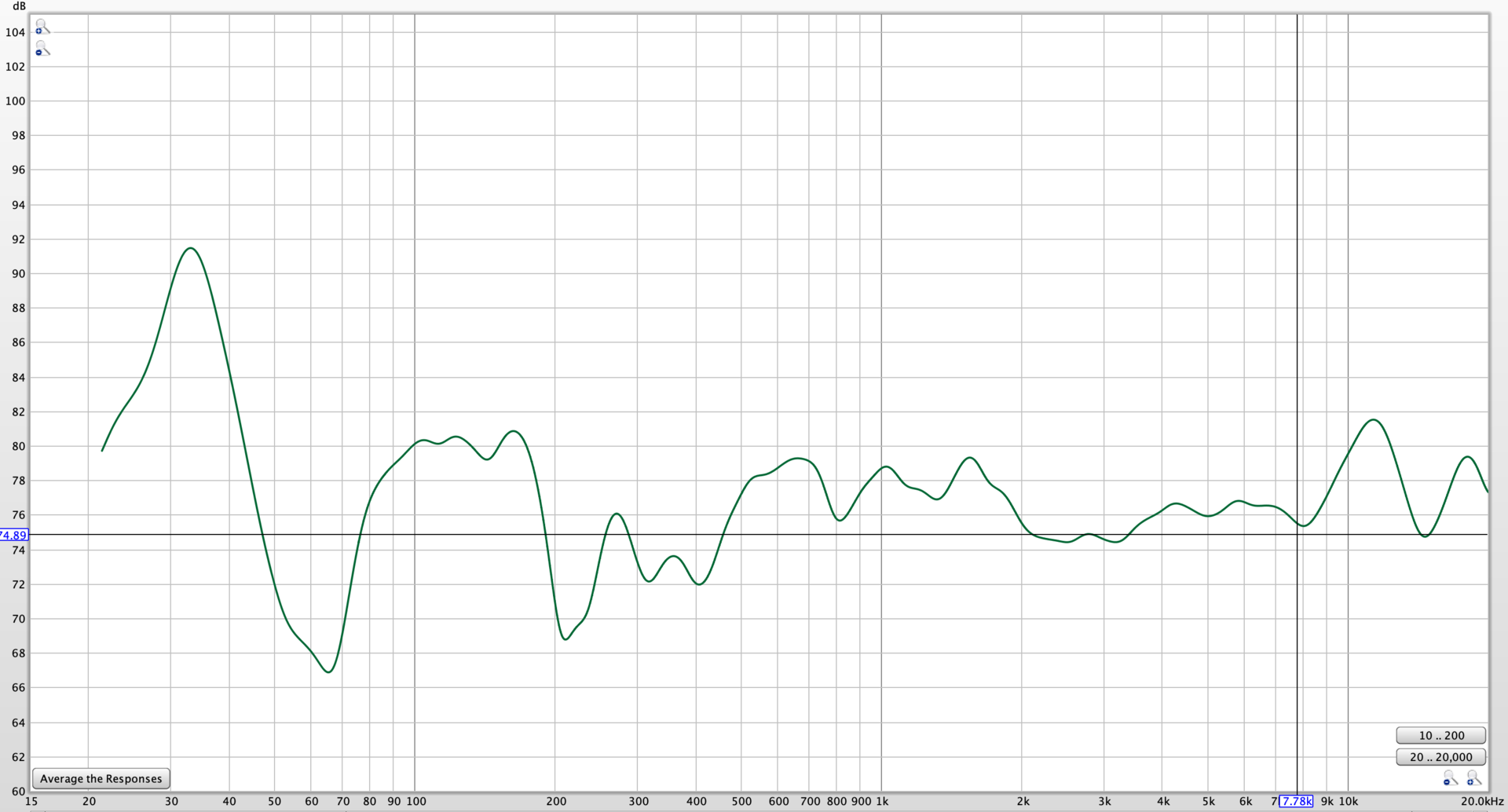Viewport: 1508px width, 812px height.
Task: Click the 400 label on the frequency axis
Action: coord(697,801)
